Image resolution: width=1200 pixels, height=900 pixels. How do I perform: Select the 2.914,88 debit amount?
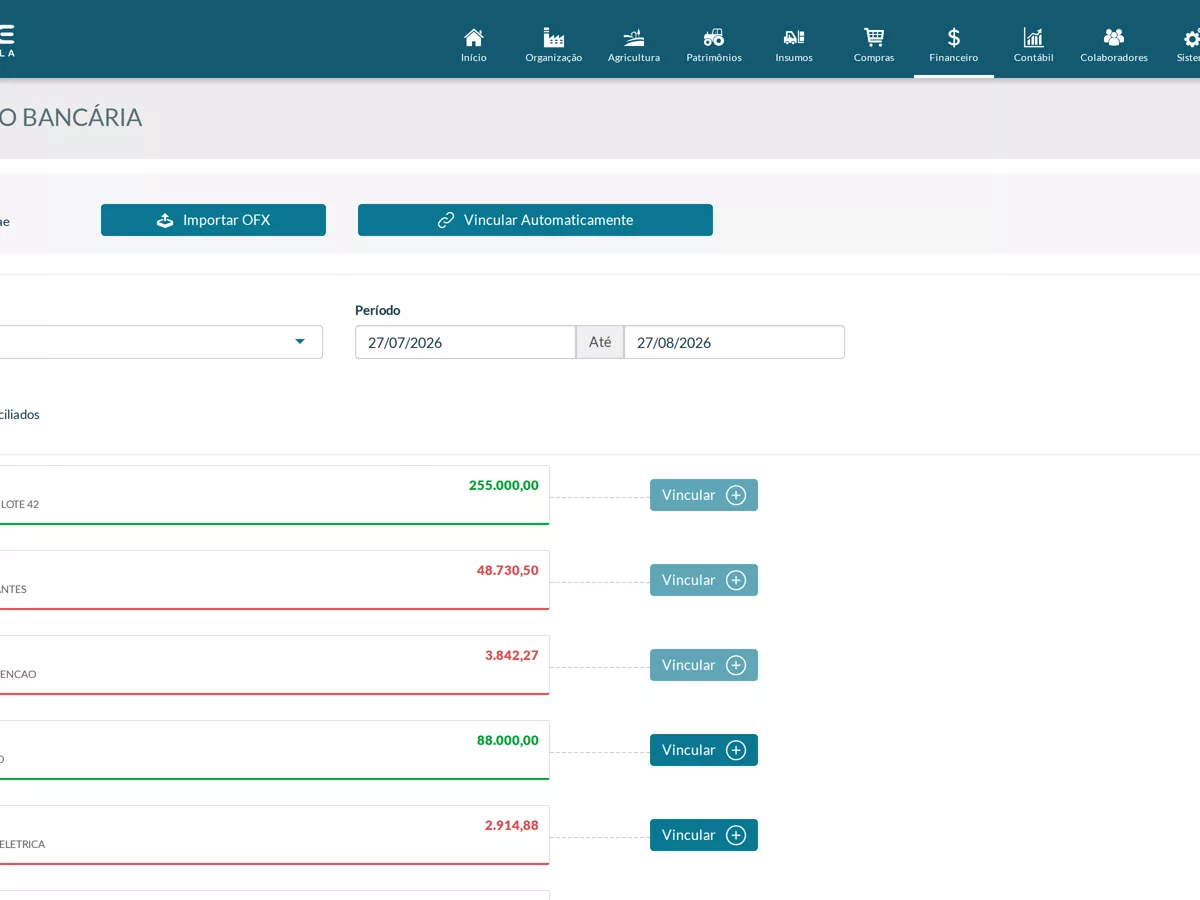coord(512,825)
